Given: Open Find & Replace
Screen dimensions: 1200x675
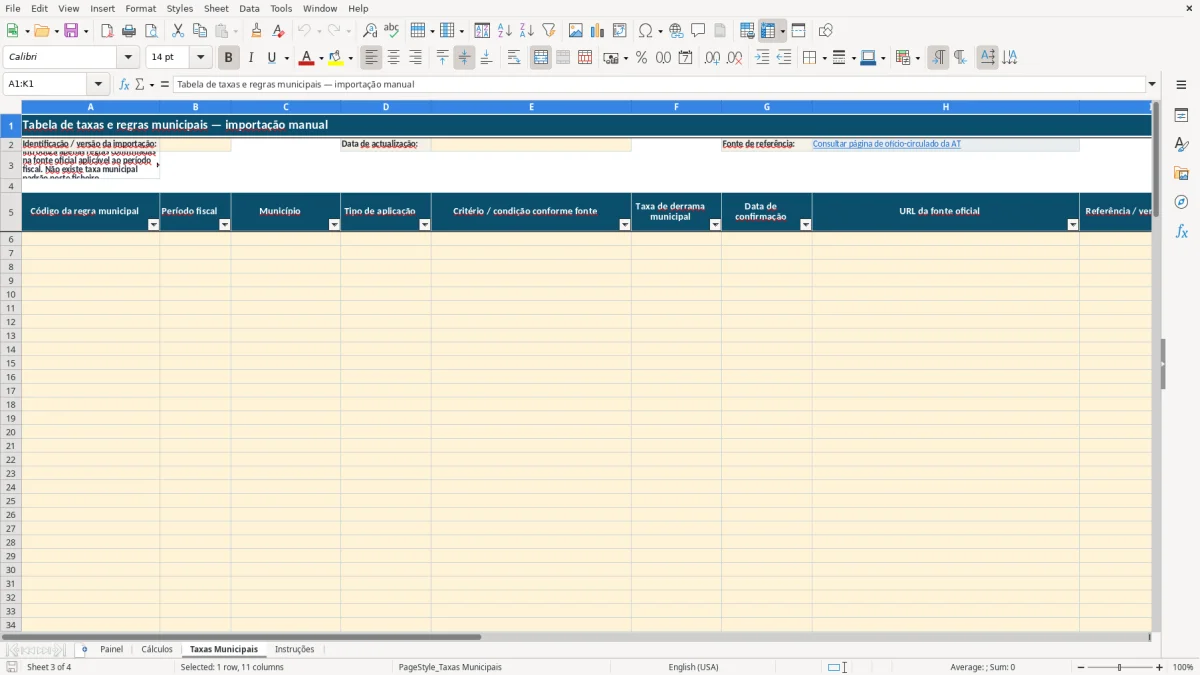Looking at the screenshot, I should pyautogui.click(x=370, y=31).
